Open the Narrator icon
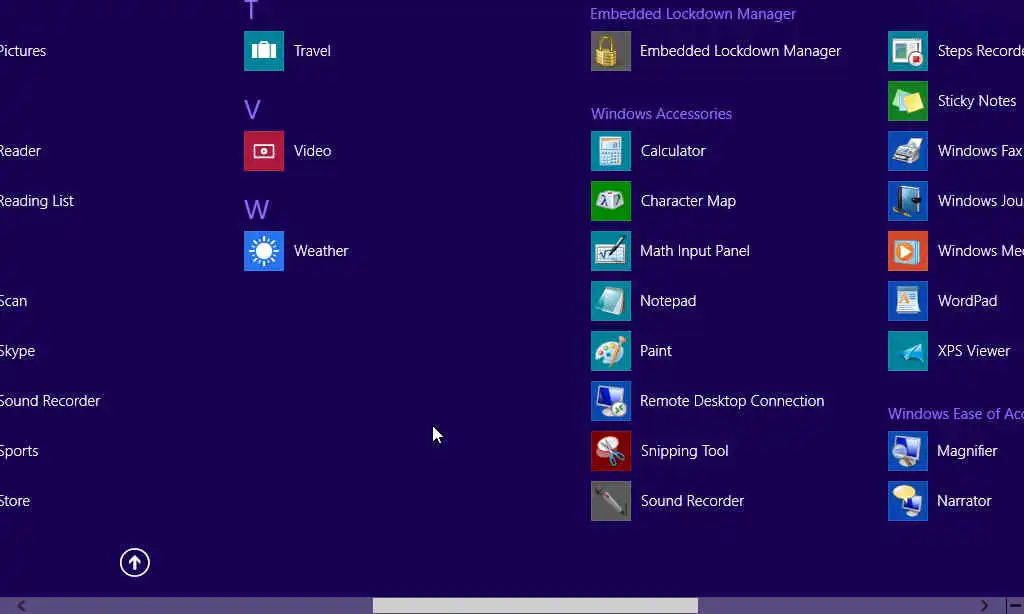Viewport: 1024px width, 614px height. tap(908, 501)
